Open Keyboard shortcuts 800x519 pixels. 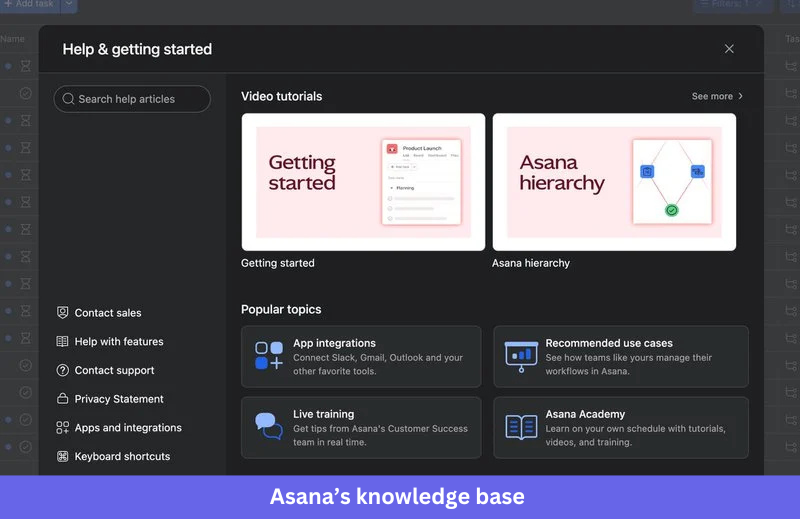[x=113, y=456]
